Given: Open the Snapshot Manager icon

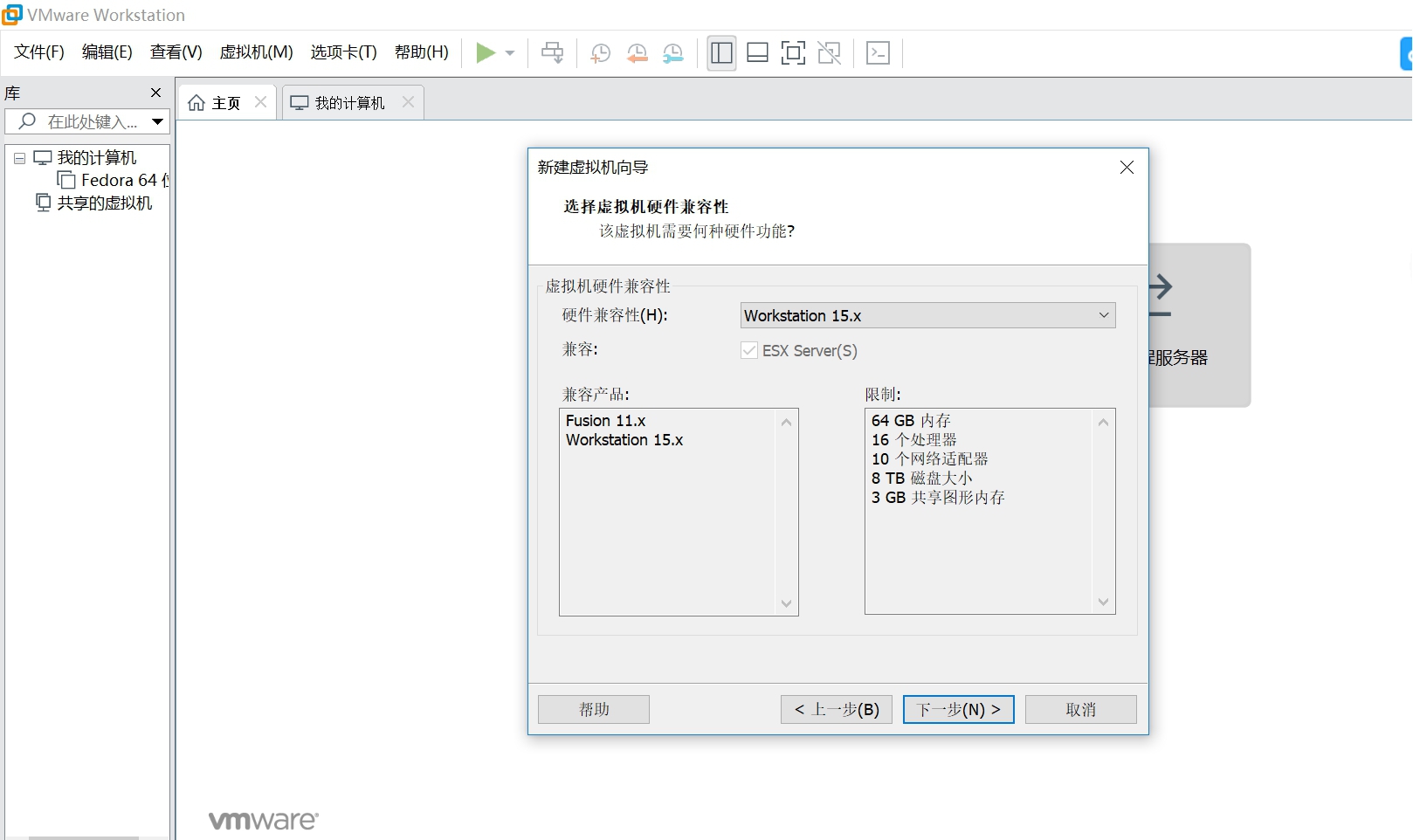Looking at the screenshot, I should point(672,53).
